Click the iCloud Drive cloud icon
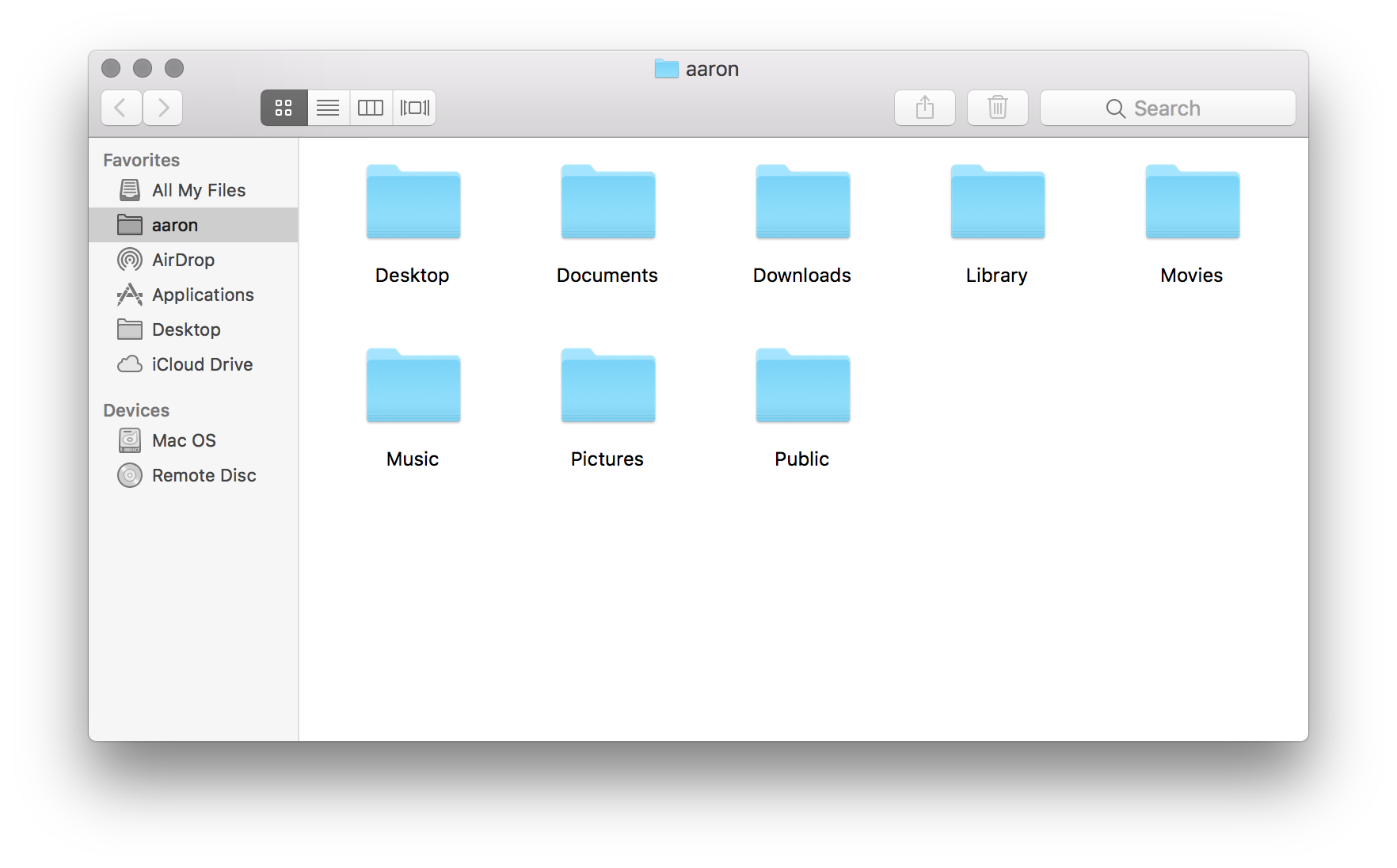The height and width of the screenshot is (868, 1397). (x=130, y=364)
